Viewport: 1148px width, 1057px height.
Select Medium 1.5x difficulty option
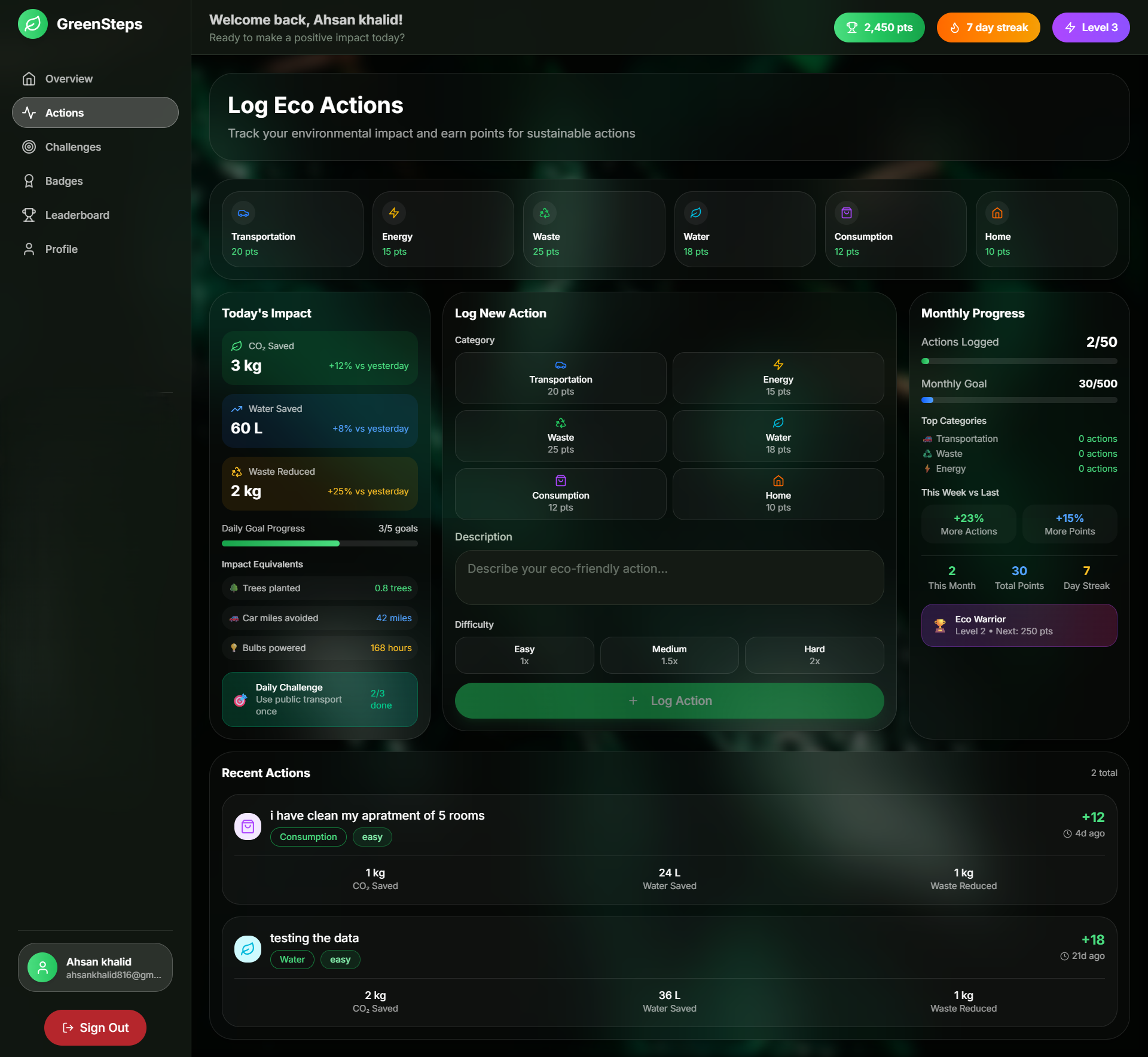[669, 655]
